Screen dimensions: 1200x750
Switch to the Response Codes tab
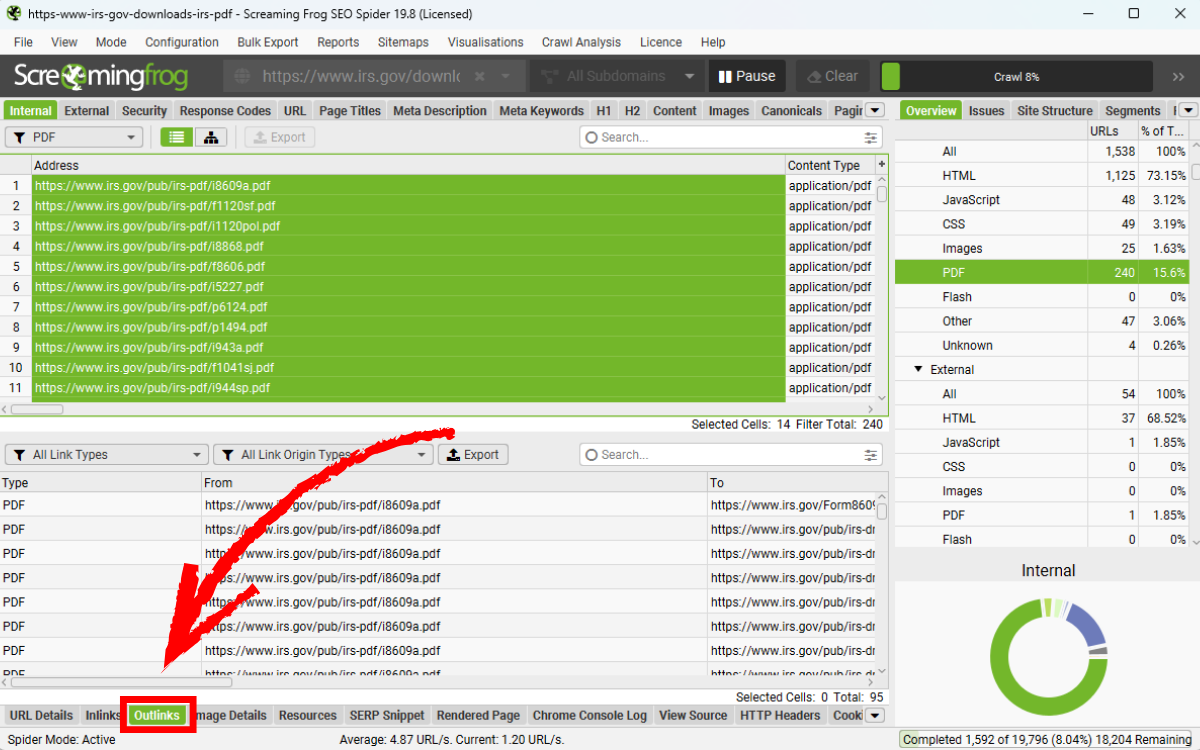pyautogui.click(x=225, y=111)
